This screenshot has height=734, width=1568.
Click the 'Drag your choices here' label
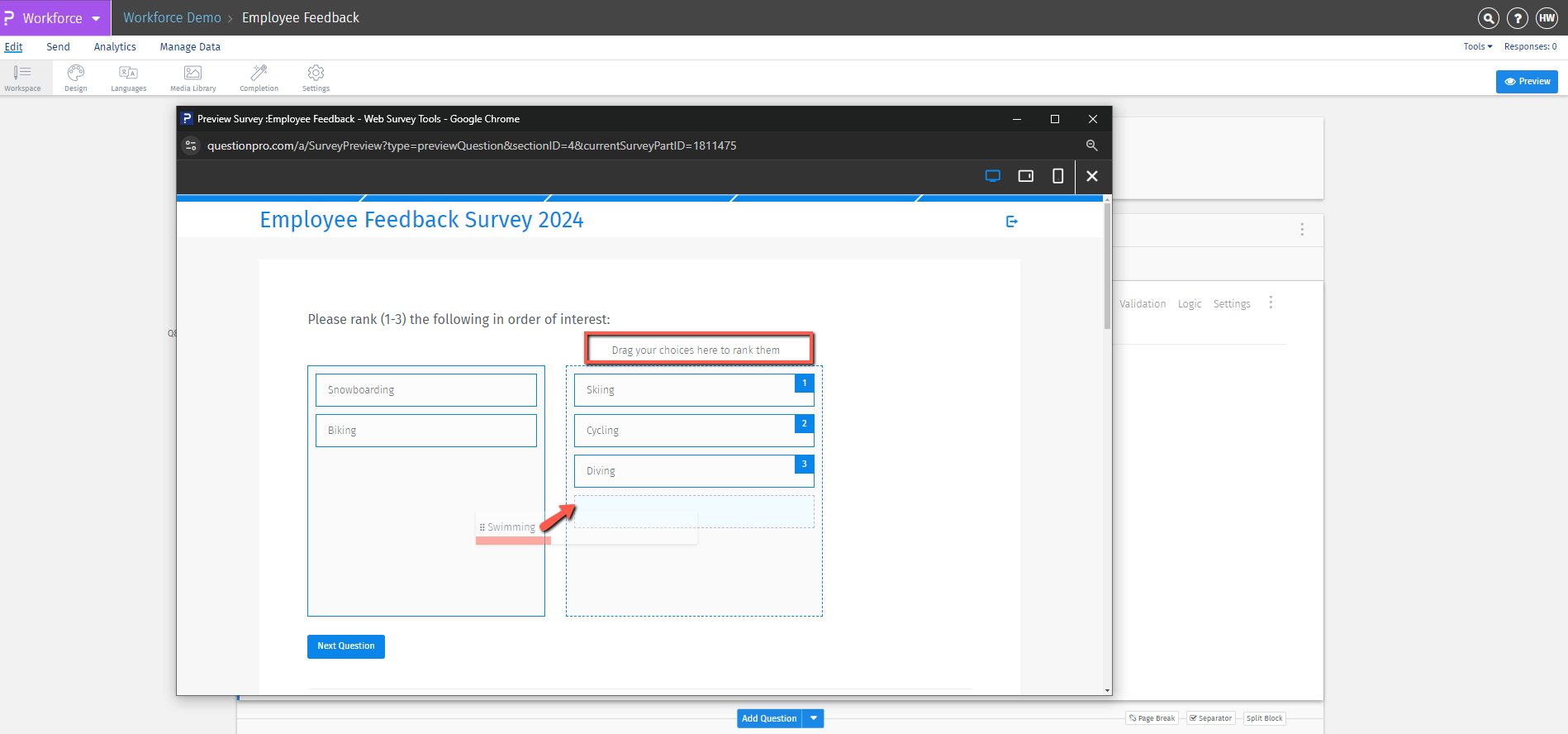pyautogui.click(x=696, y=350)
